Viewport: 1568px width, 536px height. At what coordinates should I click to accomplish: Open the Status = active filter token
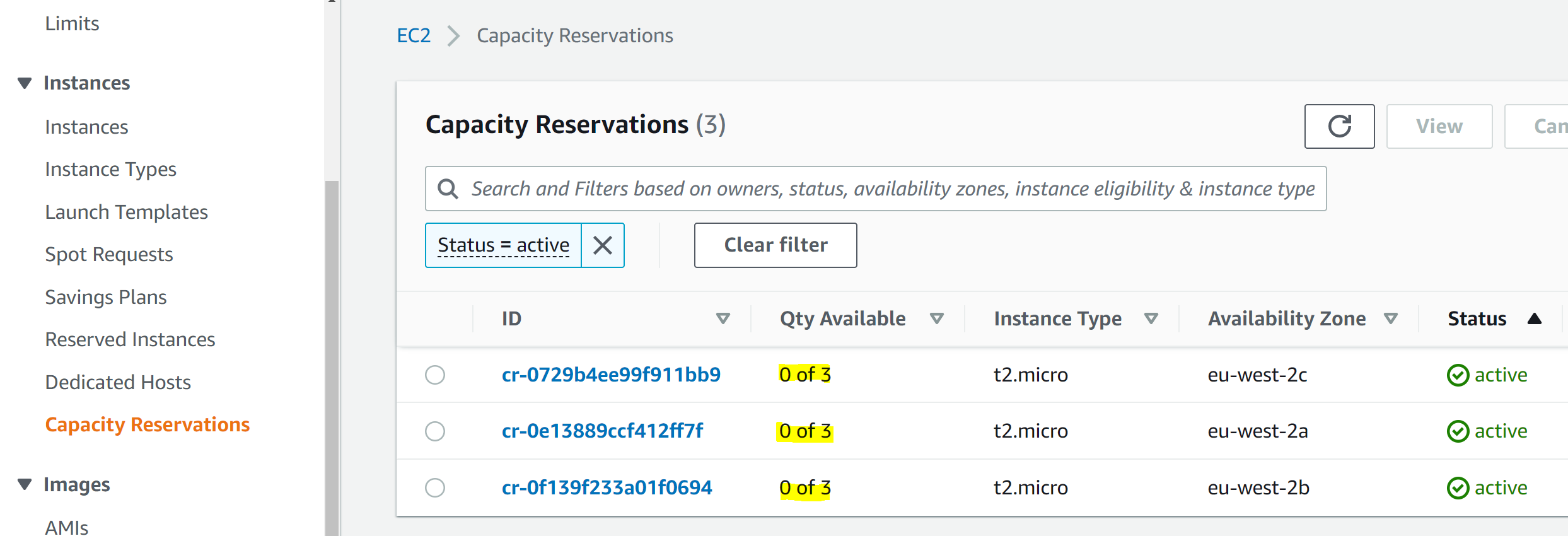503,245
